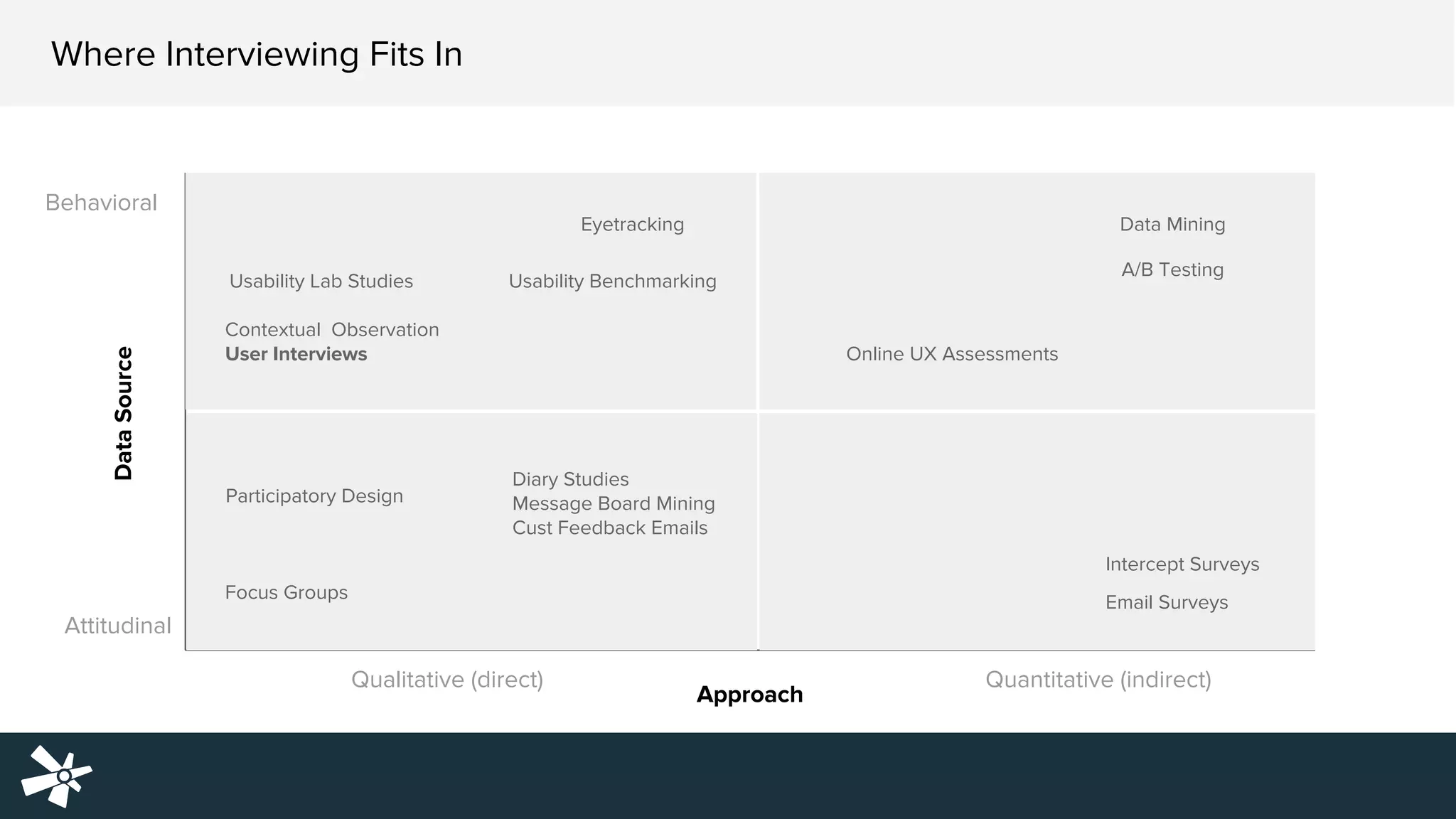Select the Focus Groups text

[287, 593]
